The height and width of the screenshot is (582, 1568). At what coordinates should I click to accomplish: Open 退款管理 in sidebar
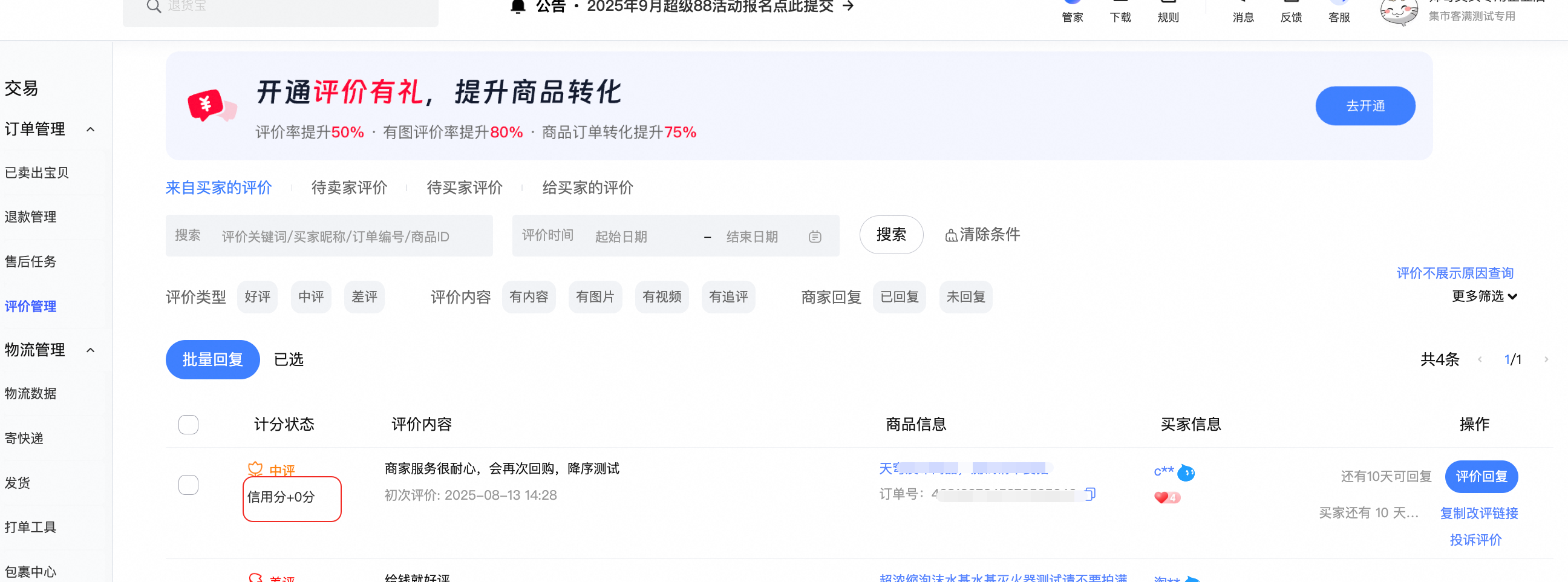pos(30,217)
